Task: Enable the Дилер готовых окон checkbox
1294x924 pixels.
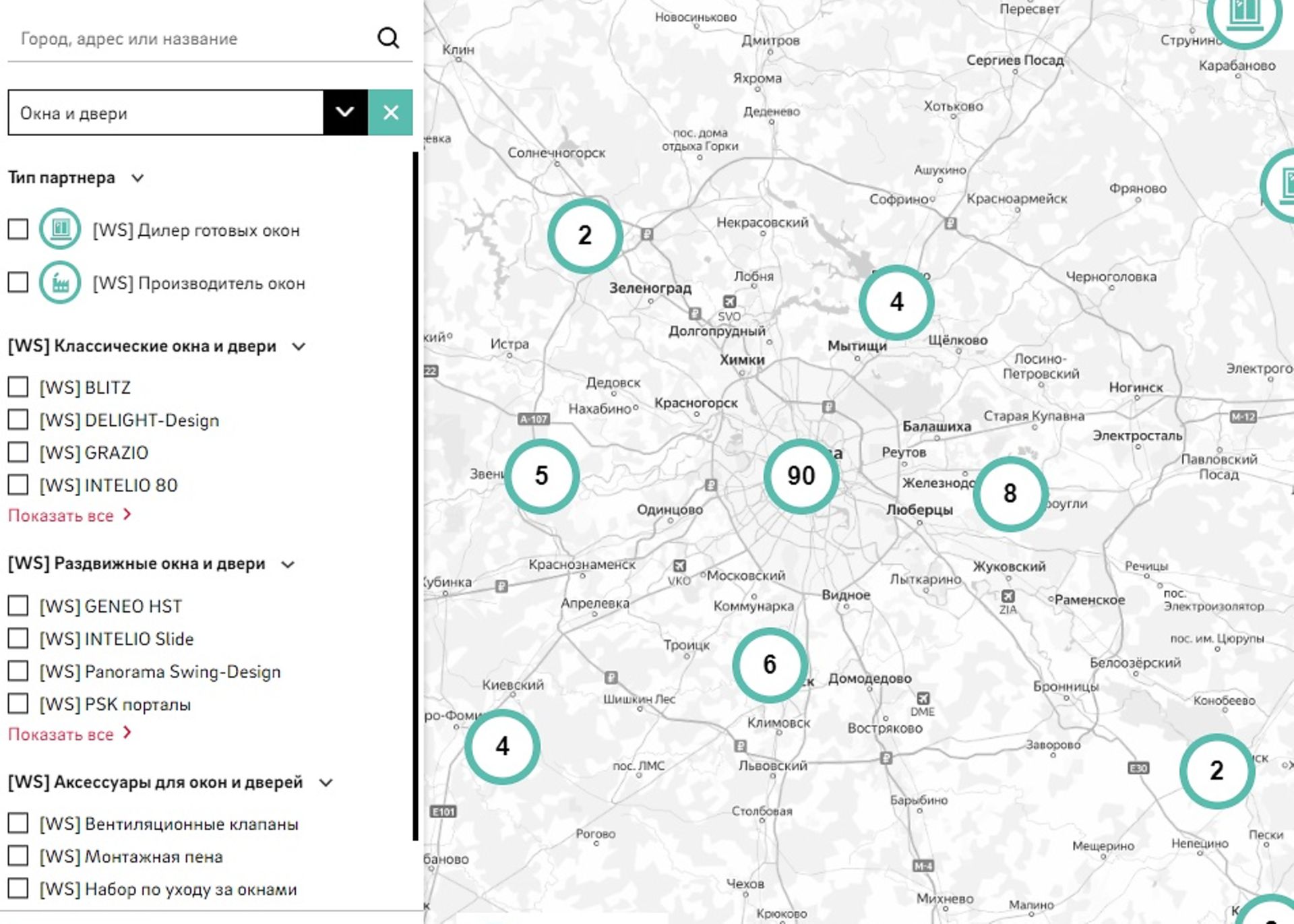Action: 18,229
